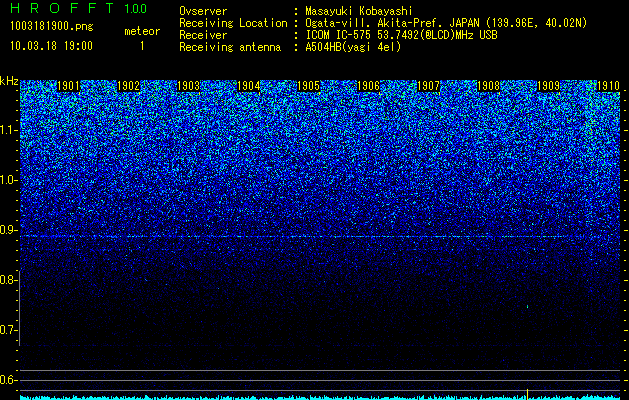The height and width of the screenshot is (400, 629).
Task: Click the meteor count label
Action: coord(142,31)
